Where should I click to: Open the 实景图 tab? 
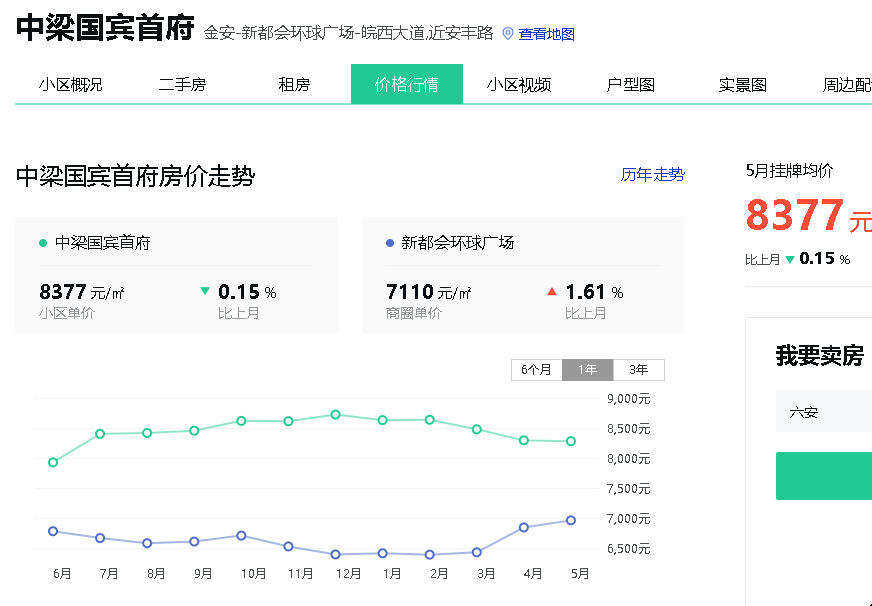tap(743, 85)
